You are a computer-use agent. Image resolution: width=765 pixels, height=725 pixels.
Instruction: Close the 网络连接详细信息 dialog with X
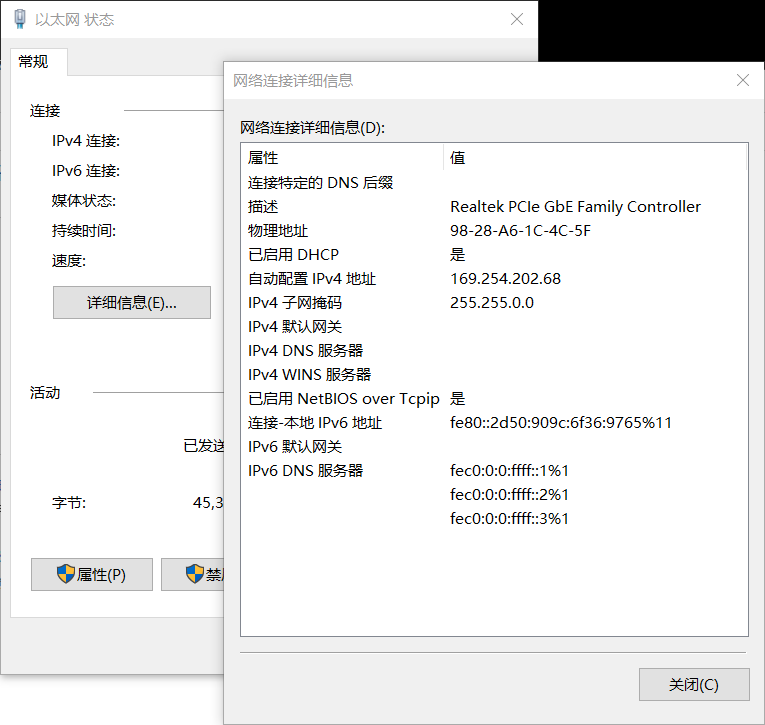point(742,81)
